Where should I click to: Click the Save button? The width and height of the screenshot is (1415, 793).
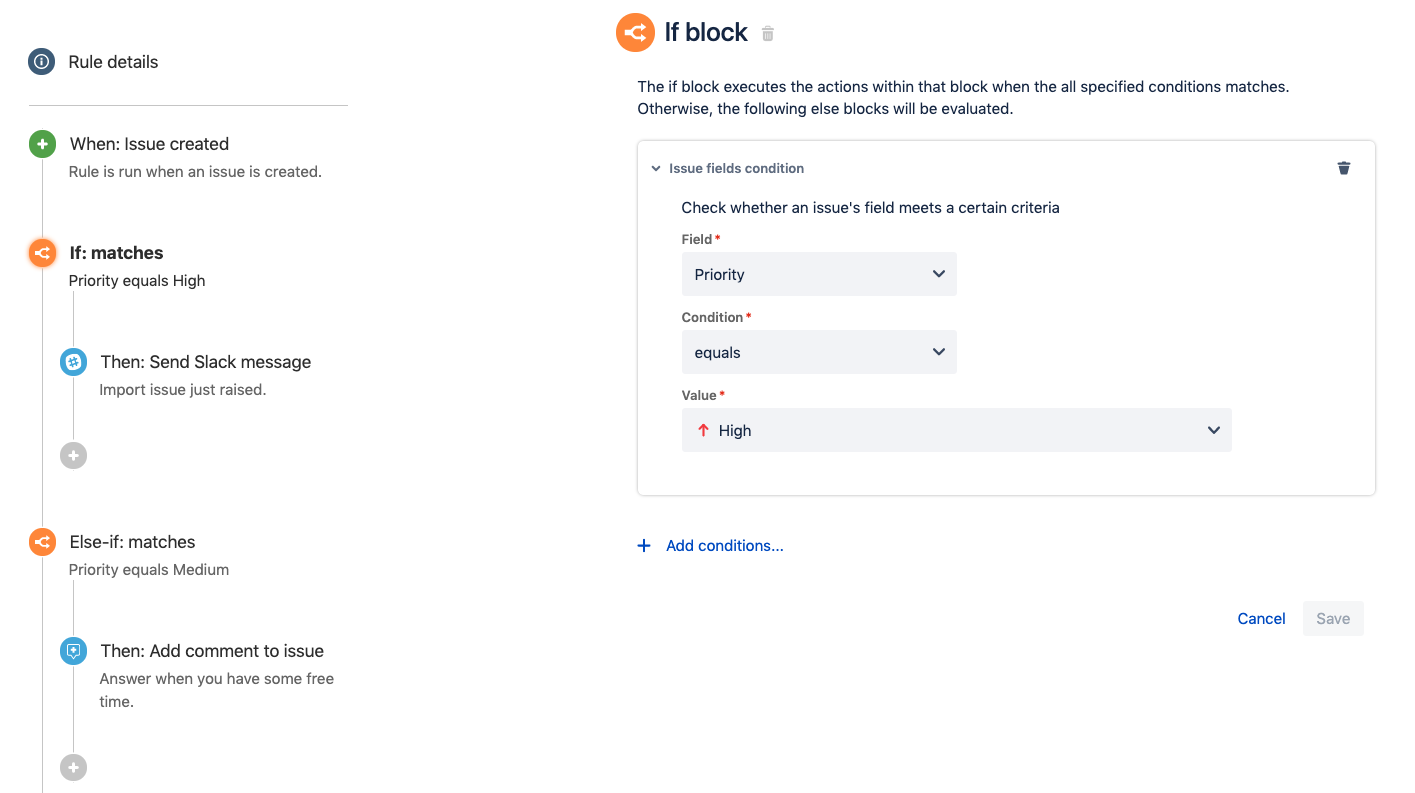pyautogui.click(x=1333, y=619)
